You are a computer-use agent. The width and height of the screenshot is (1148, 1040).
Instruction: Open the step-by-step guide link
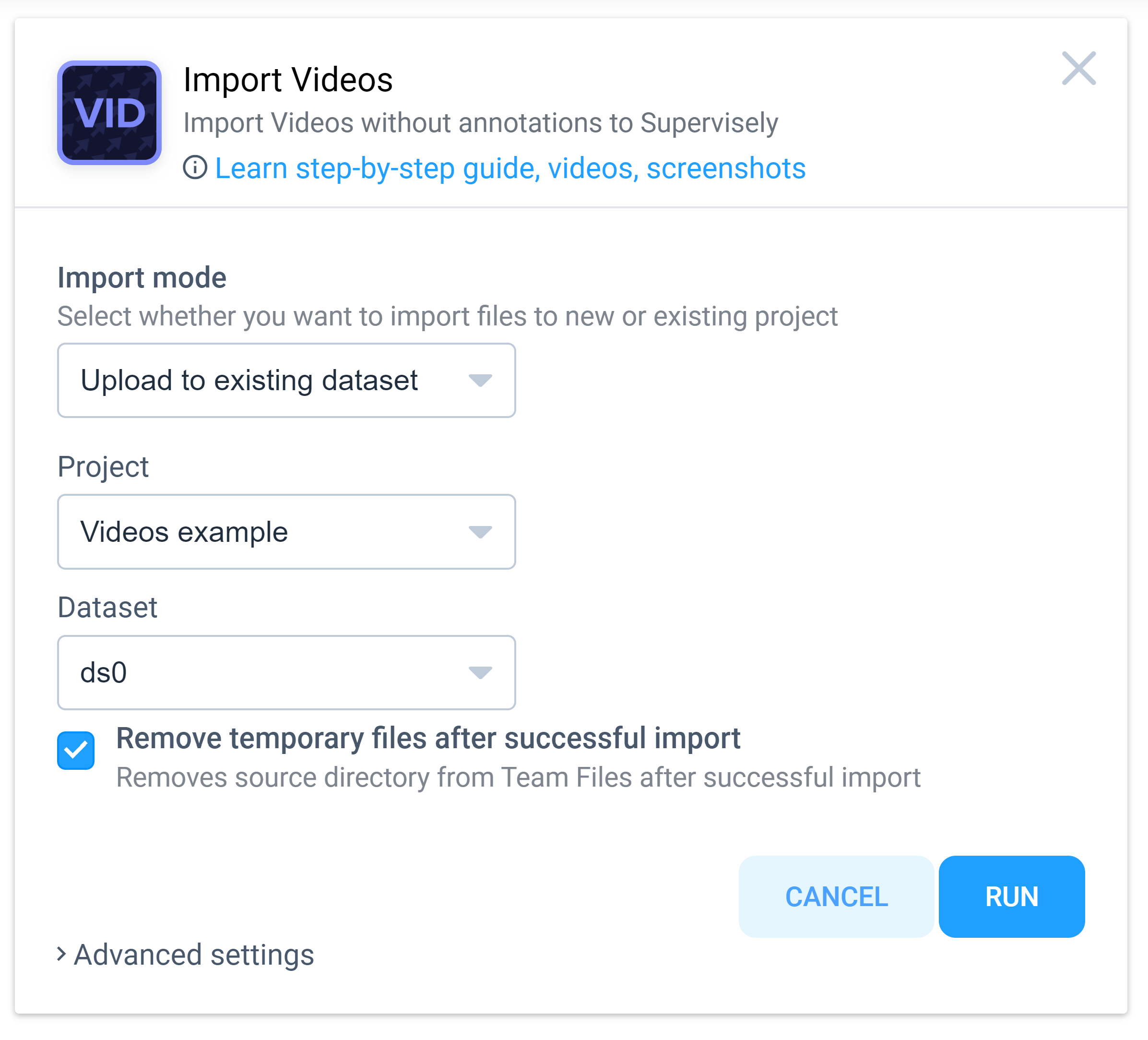tap(509, 167)
